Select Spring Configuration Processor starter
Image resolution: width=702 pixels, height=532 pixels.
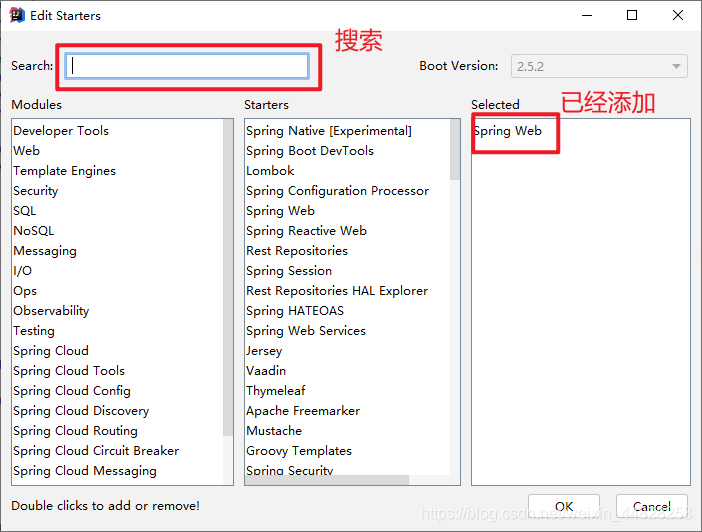click(x=338, y=191)
